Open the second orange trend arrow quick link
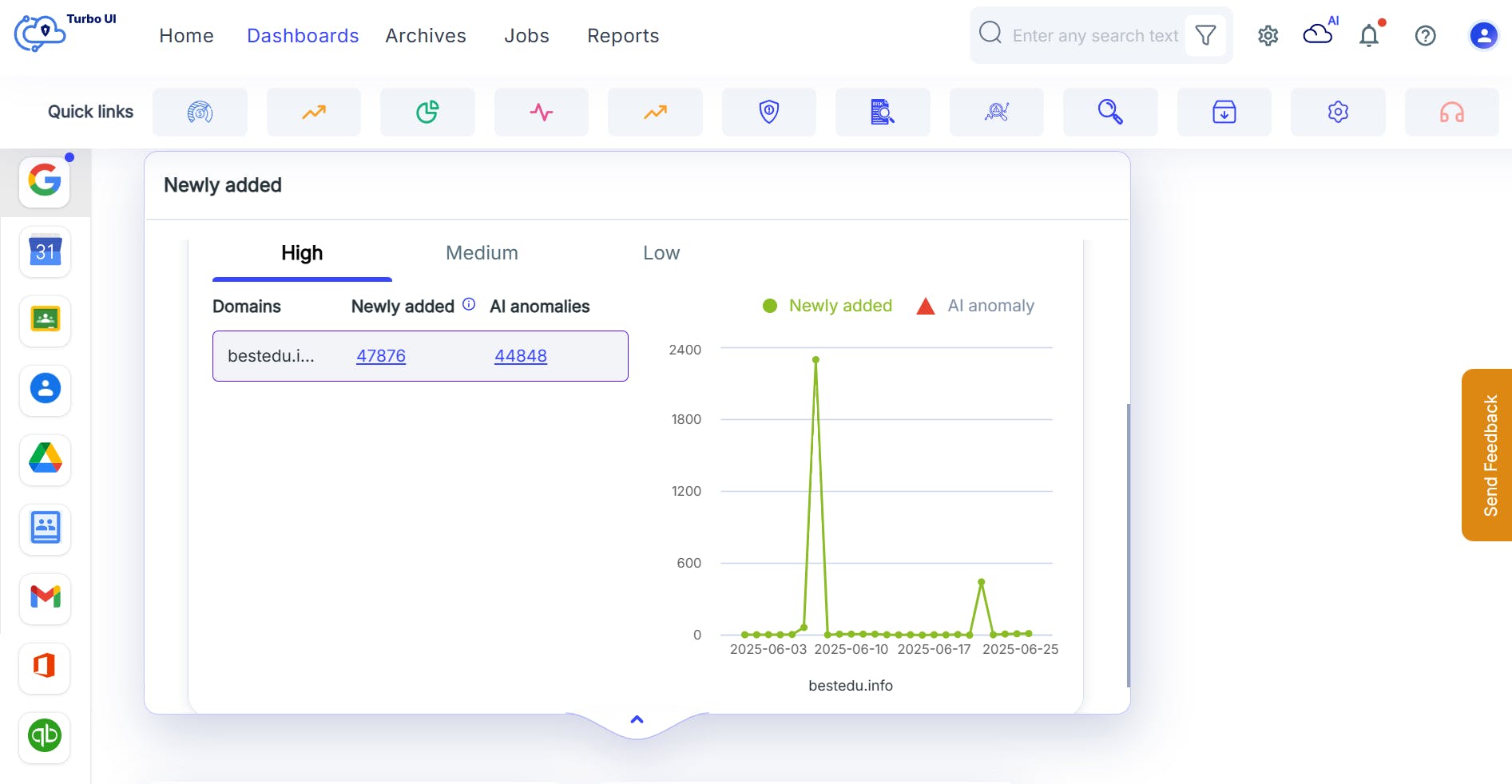The image size is (1512, 784). pos(655,112)
